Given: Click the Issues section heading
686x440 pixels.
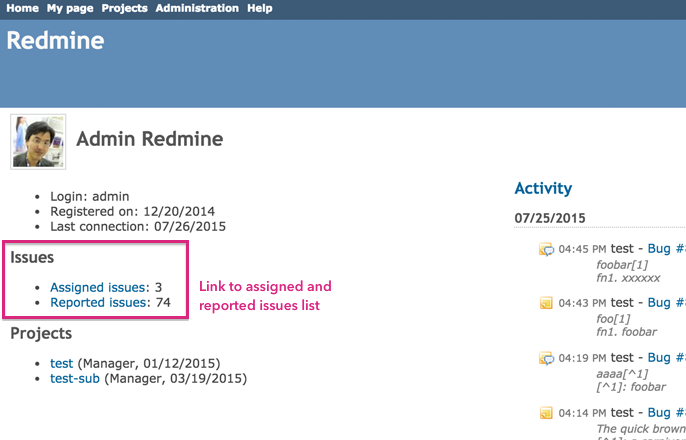Looking at the screenshot, I should click(x=32, y=257).
